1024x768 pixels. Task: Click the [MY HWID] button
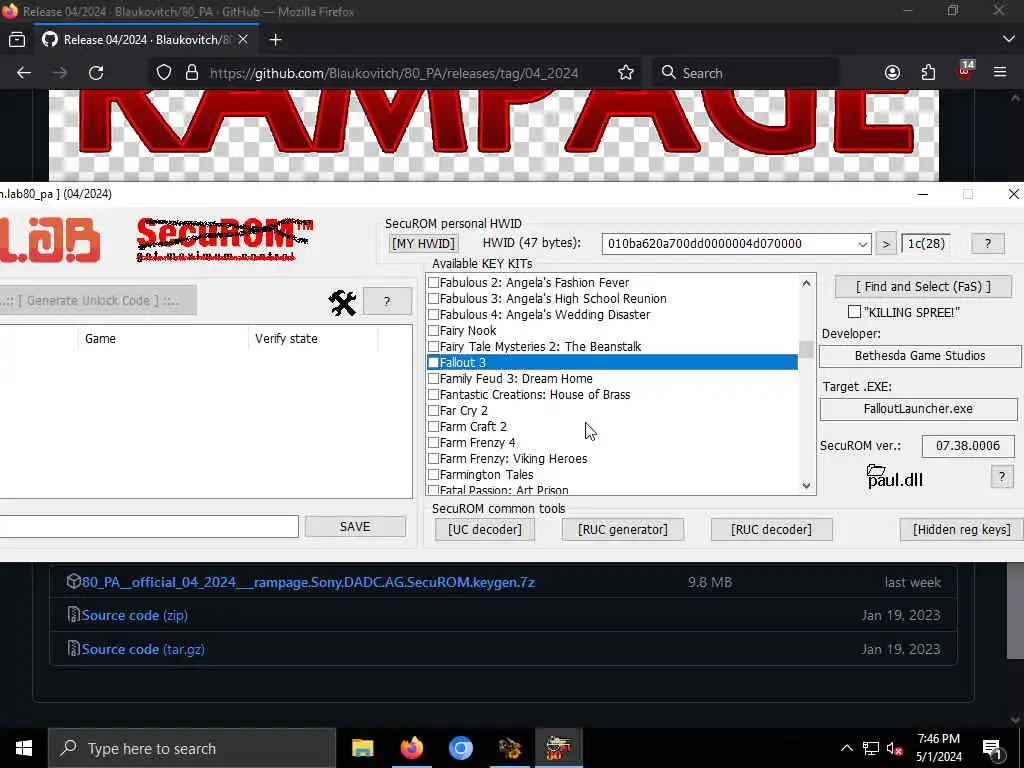click(x=423, y=244)
